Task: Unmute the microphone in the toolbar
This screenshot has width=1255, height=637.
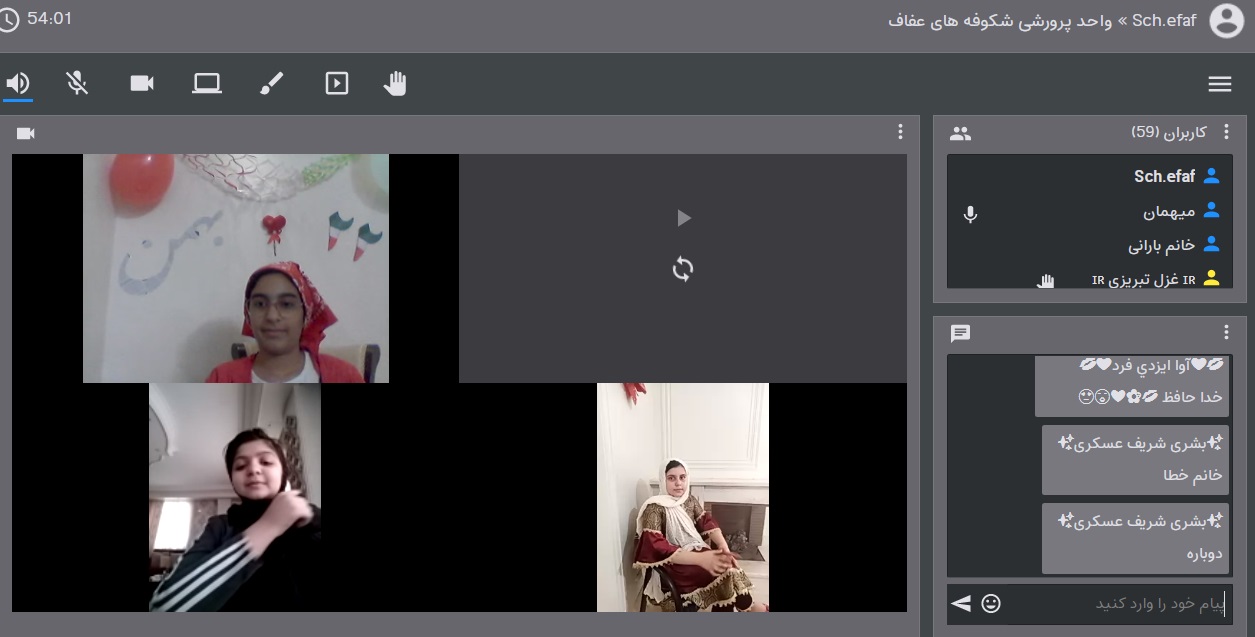Action: pyautogui.click(x=77, y=84)
